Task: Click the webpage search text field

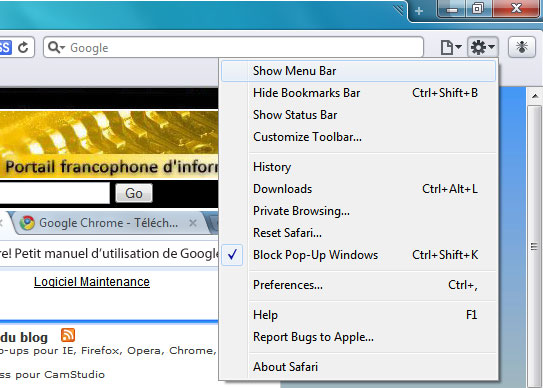Action: click(x=55, y=193)
